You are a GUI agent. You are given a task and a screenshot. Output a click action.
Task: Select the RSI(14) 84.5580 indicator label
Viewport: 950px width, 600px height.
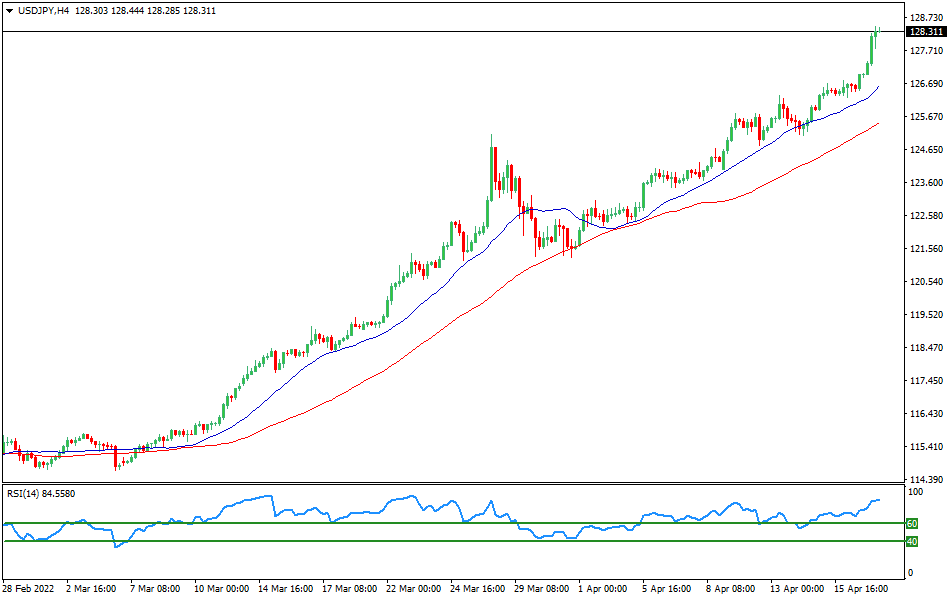point(41,493)
